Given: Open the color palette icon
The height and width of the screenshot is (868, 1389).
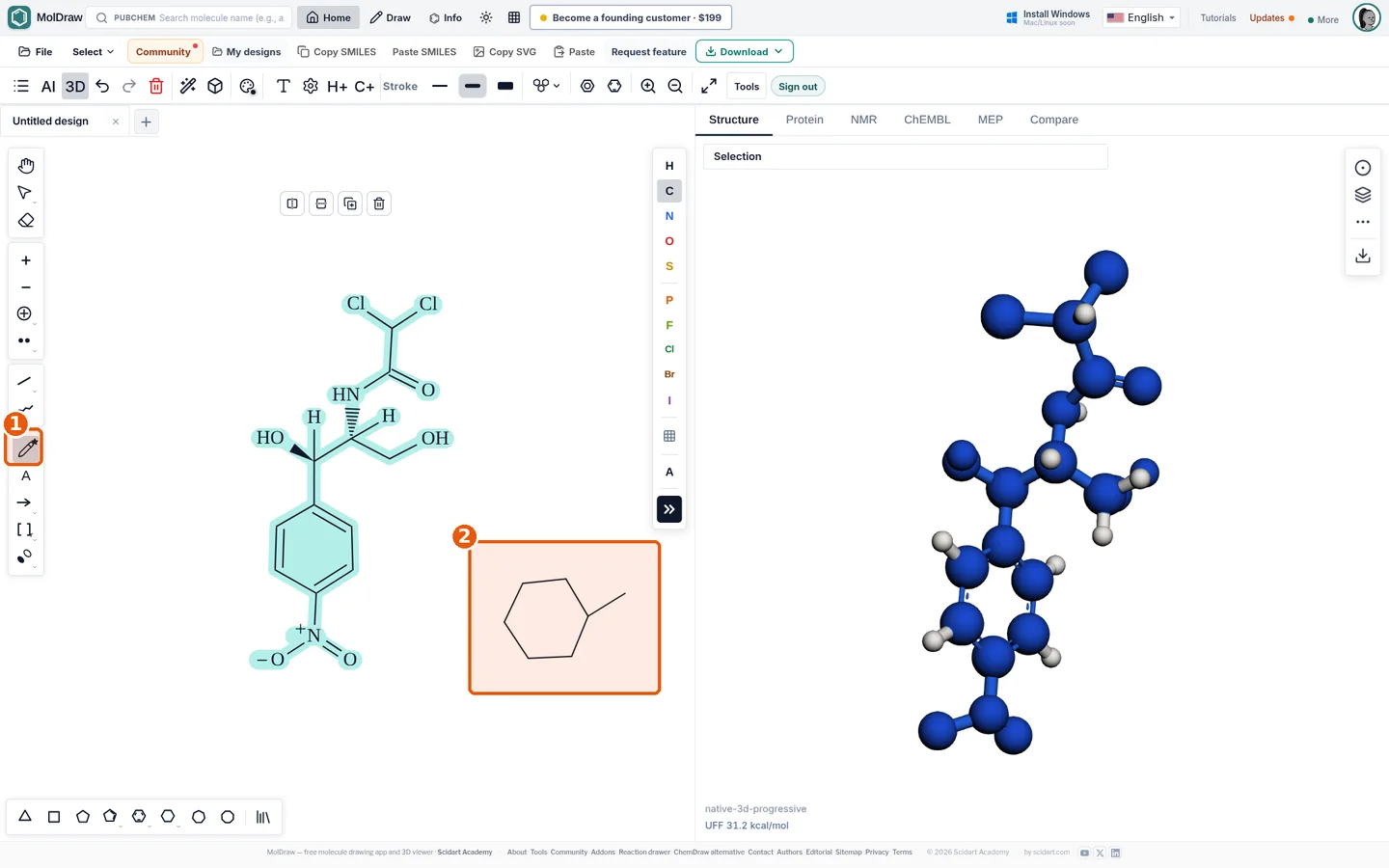Looking at the screenshot, I should tap(248, 87).
